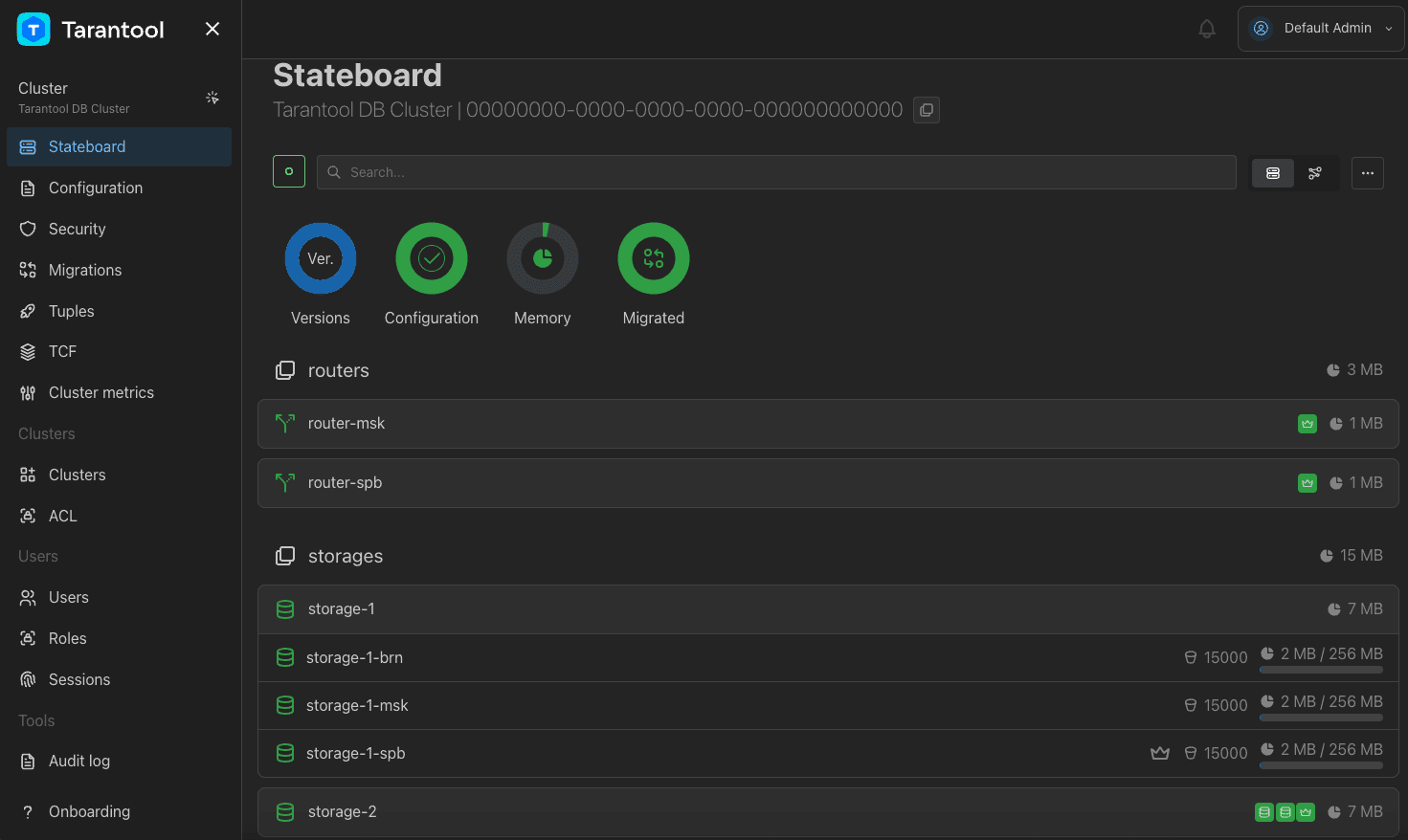This screenshot has height=840, width=1408.
Task: Click the storage-2 database icon
Action: (285, 812)
